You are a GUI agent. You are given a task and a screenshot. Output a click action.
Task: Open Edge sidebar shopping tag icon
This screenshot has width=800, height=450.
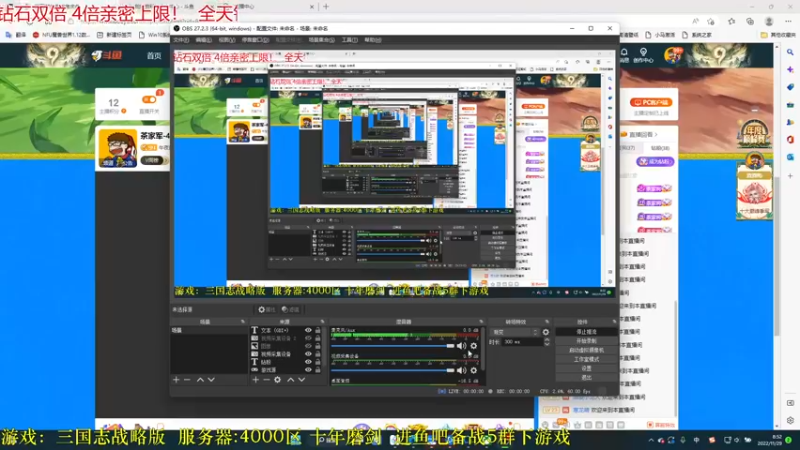coord(790,87)
